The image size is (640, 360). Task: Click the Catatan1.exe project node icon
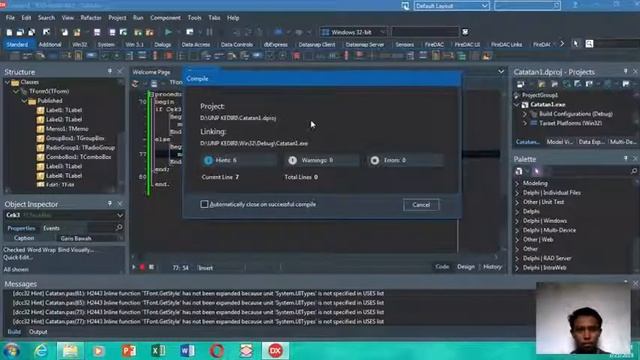tap(525, 105)
